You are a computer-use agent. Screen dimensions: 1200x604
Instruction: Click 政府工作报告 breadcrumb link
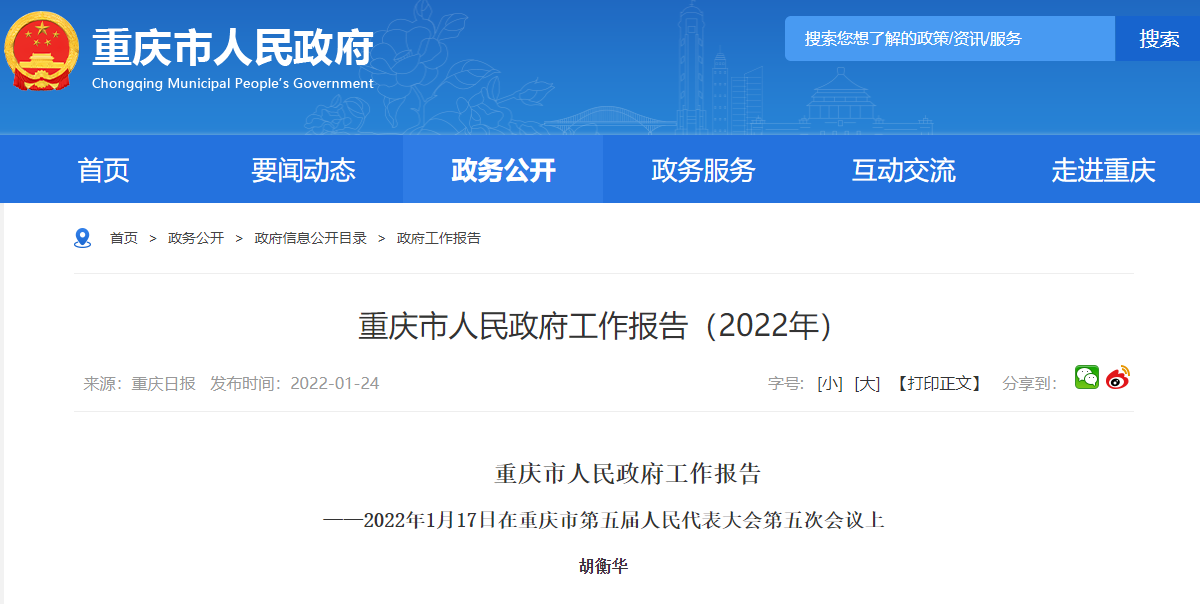click(x=439, y=238)
